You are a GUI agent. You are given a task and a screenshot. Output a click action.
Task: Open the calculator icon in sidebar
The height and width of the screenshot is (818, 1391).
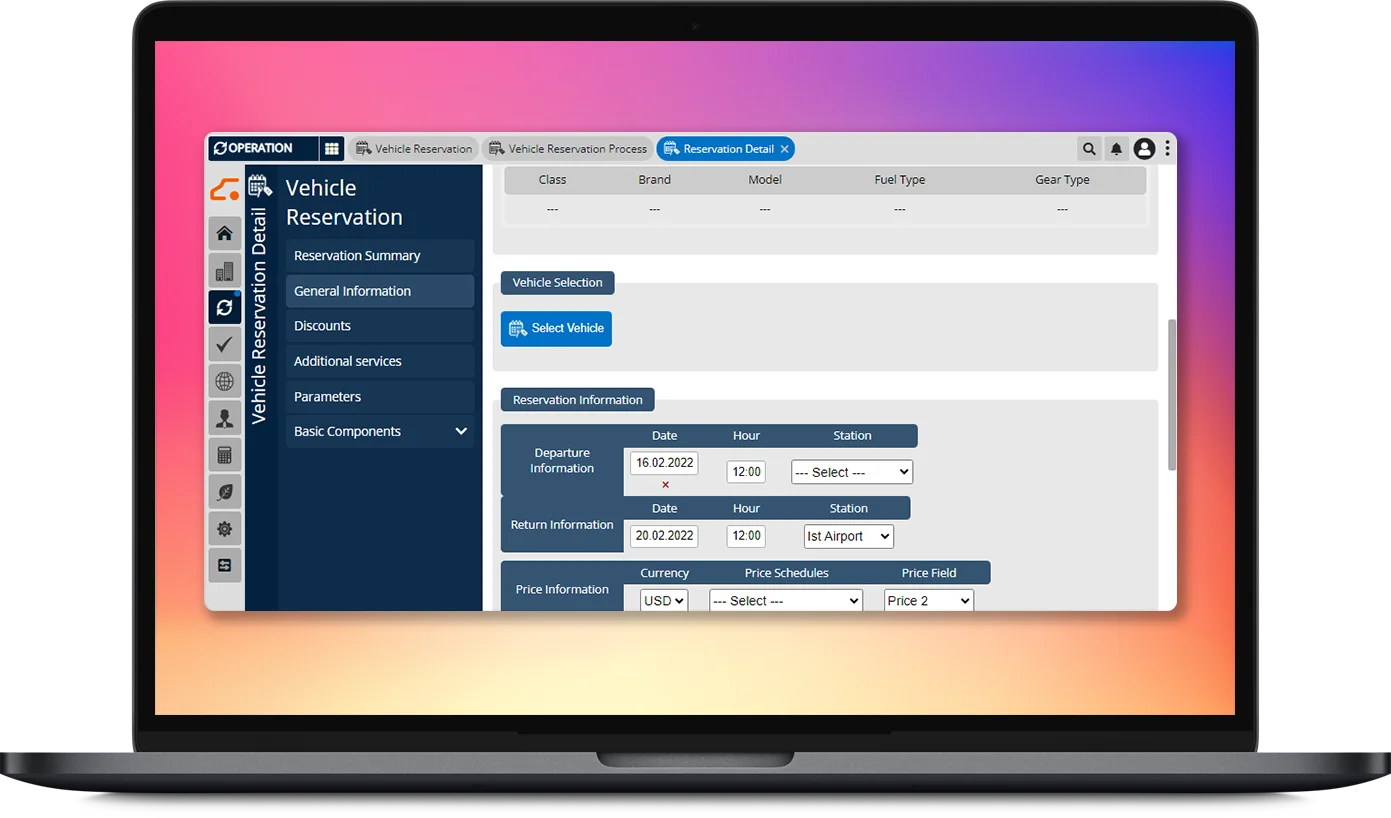point(224,455)
